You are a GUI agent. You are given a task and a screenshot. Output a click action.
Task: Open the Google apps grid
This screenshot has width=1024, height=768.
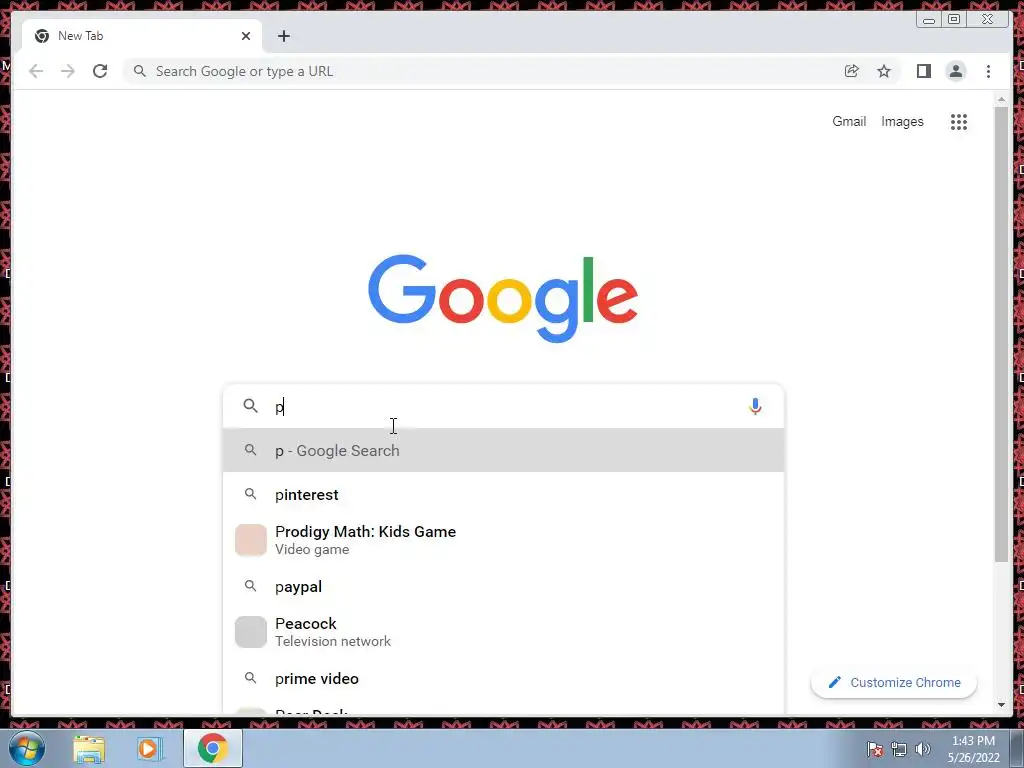[x=959, y=121]
